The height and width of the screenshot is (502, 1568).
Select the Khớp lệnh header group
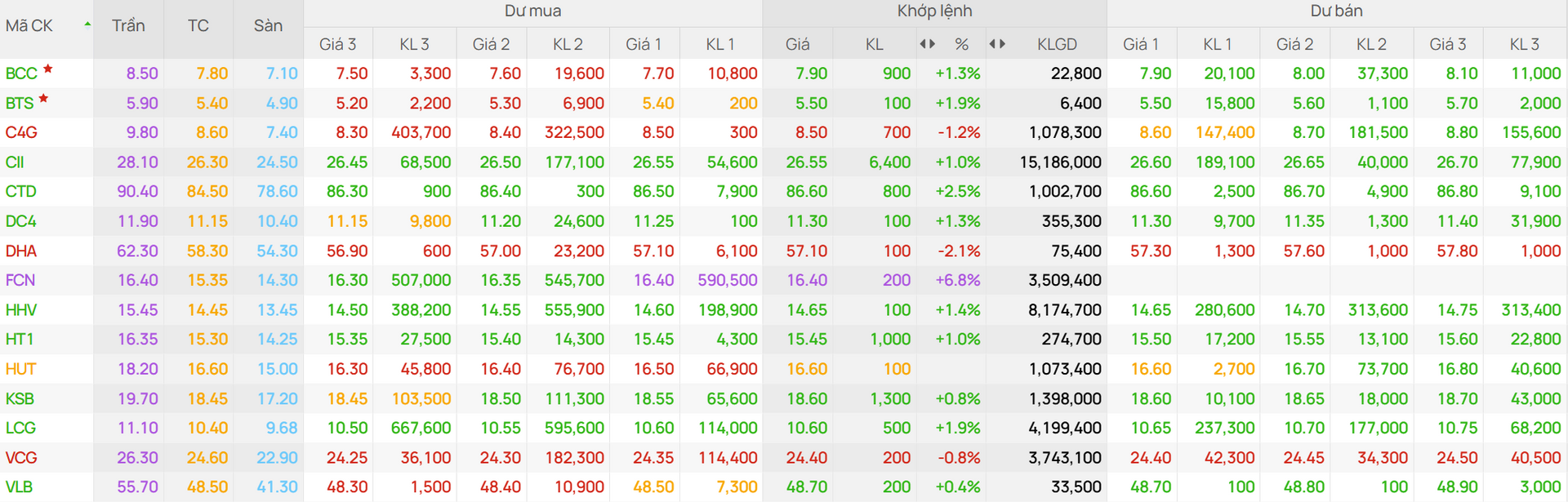(934, 11)
